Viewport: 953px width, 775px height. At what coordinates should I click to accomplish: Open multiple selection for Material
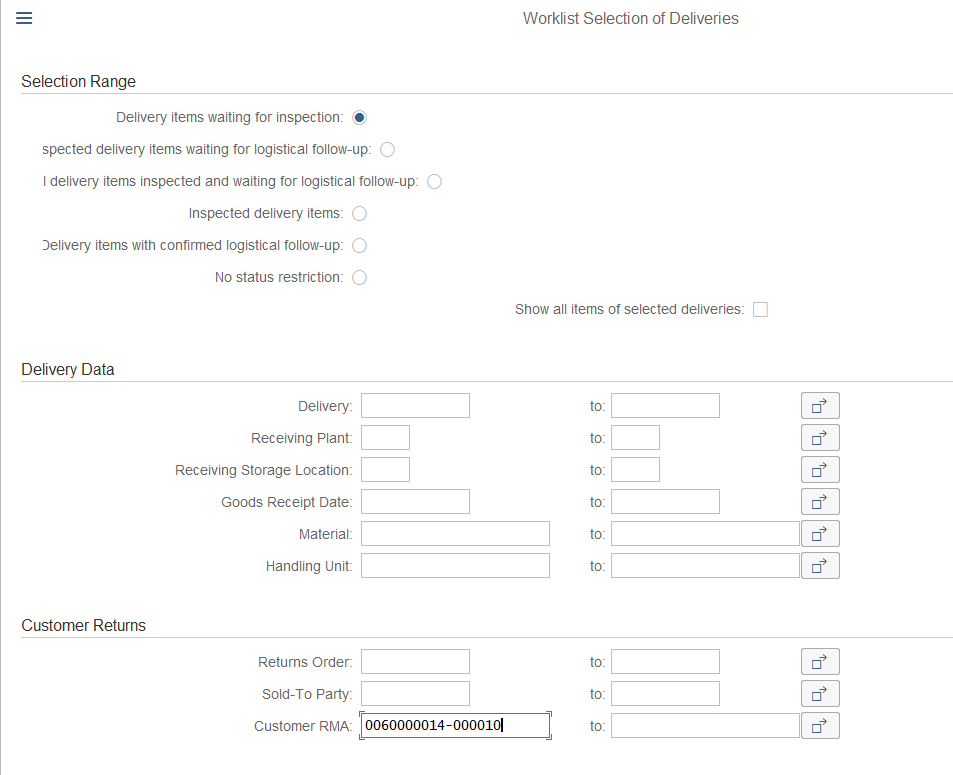tap(820, 534)
